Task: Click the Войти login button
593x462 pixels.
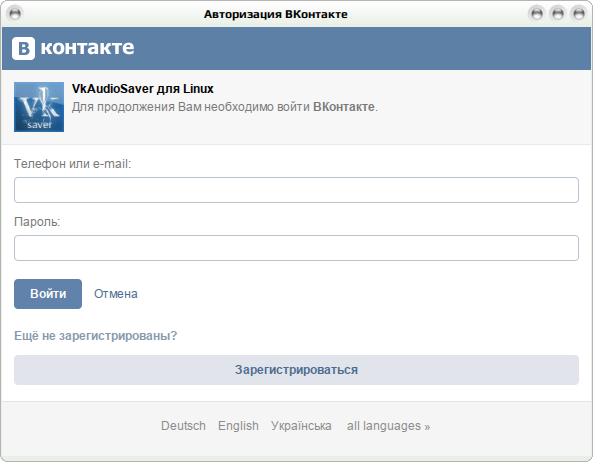Action: point(48,294)
